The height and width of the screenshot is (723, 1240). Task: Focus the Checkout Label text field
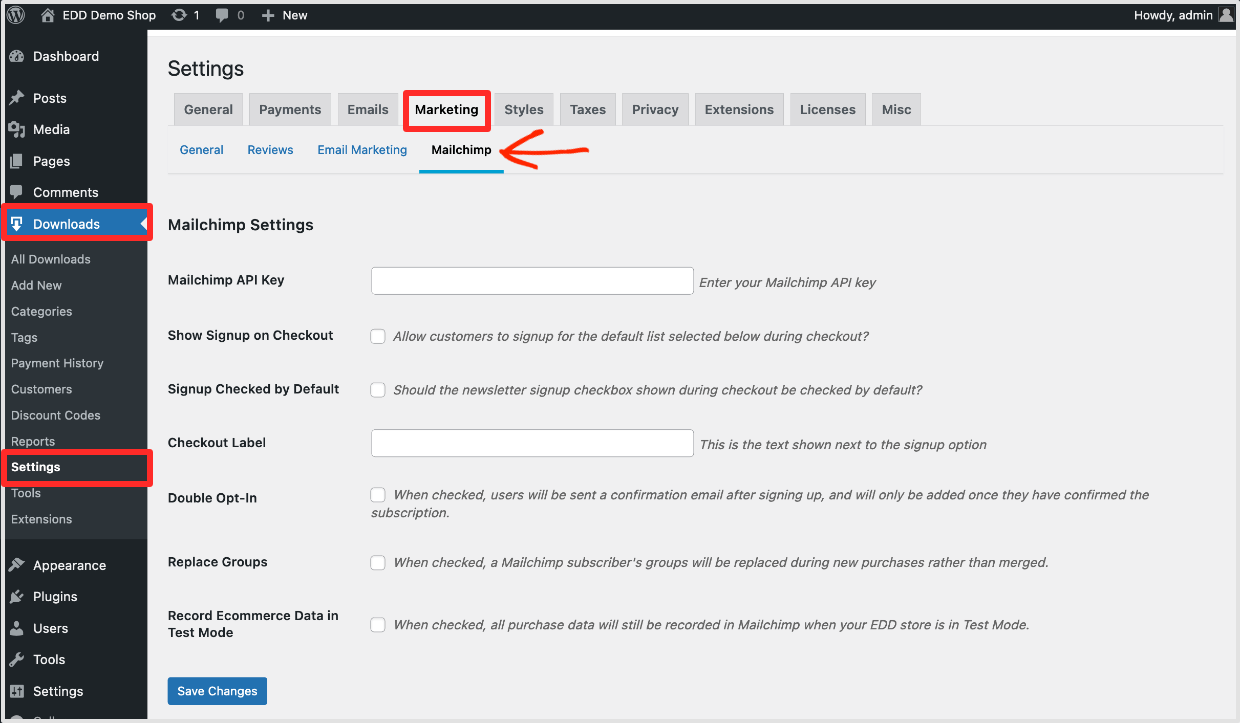[532, 443]
